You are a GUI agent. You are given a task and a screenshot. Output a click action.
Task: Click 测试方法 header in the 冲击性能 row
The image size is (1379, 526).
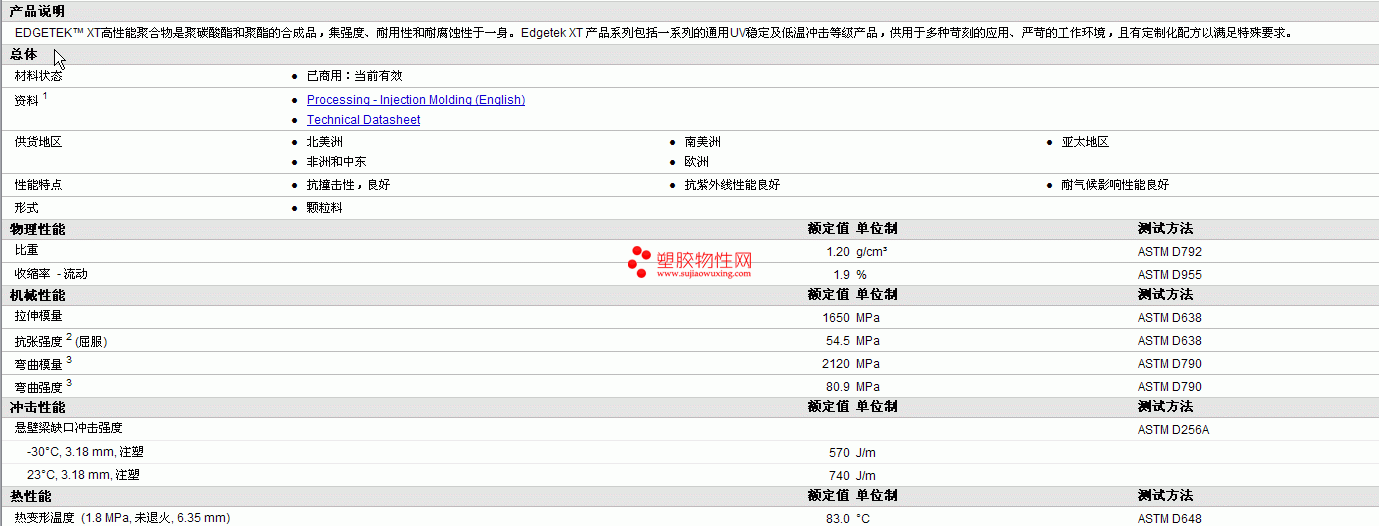tap(1165, 407)
